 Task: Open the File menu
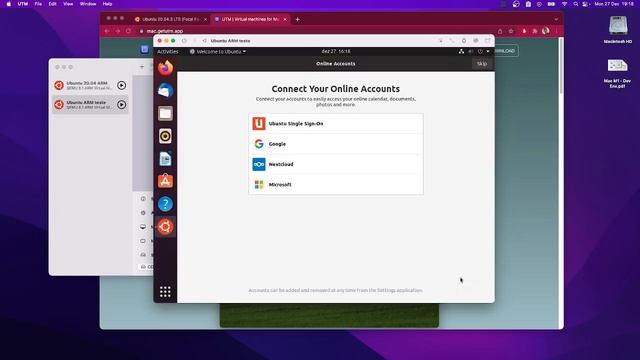(x=38, y=4)
